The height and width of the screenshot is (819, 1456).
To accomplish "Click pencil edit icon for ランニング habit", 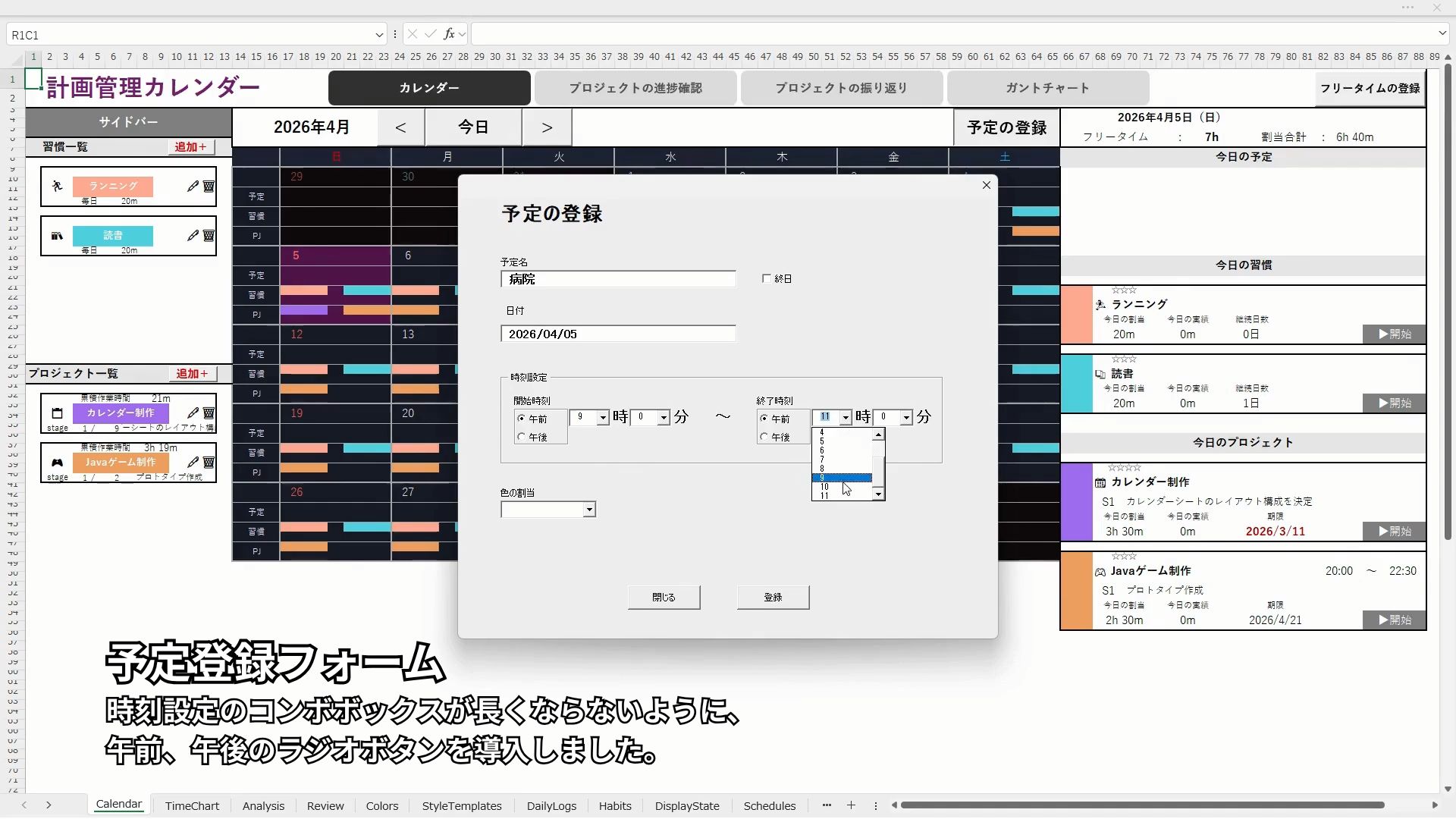I will pyautogui.click(x=193, y=187).
